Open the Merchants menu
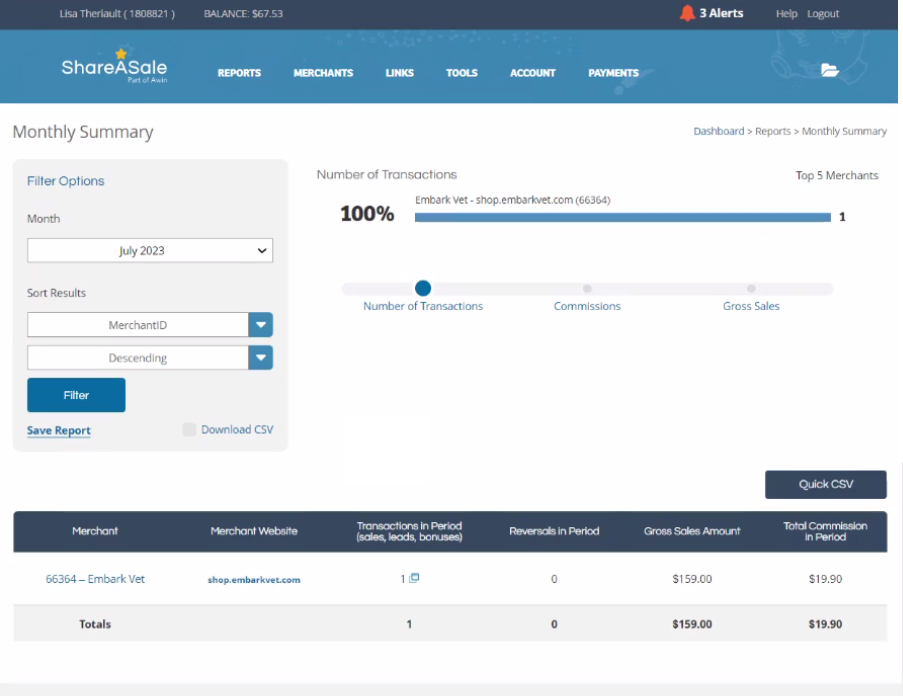The height and width of the screenshot is (696, 903). click(323, 73)
